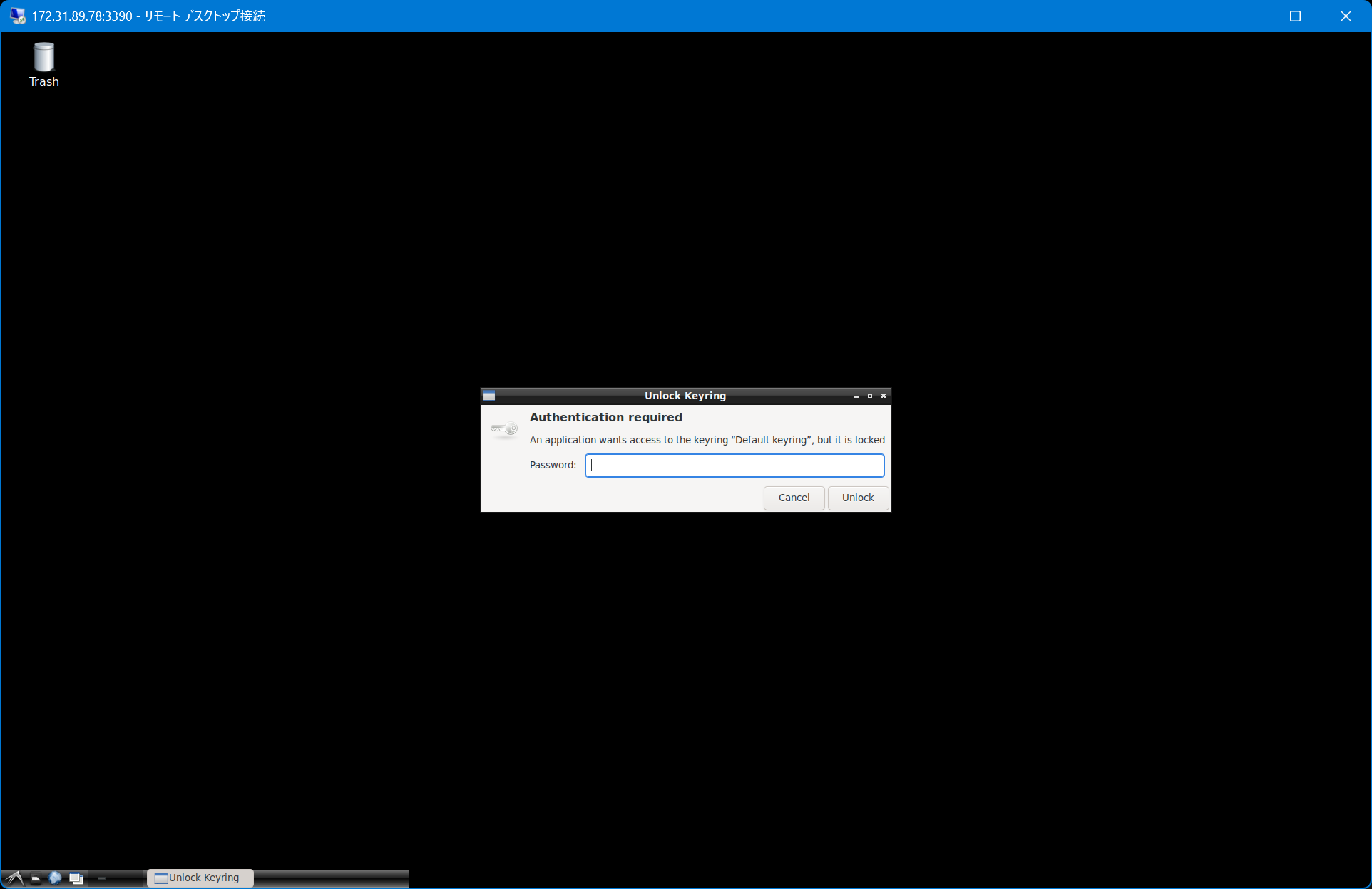Select the Unlock Keyring taskbar entry
1372x889 pixels.
tap(200, 878)
